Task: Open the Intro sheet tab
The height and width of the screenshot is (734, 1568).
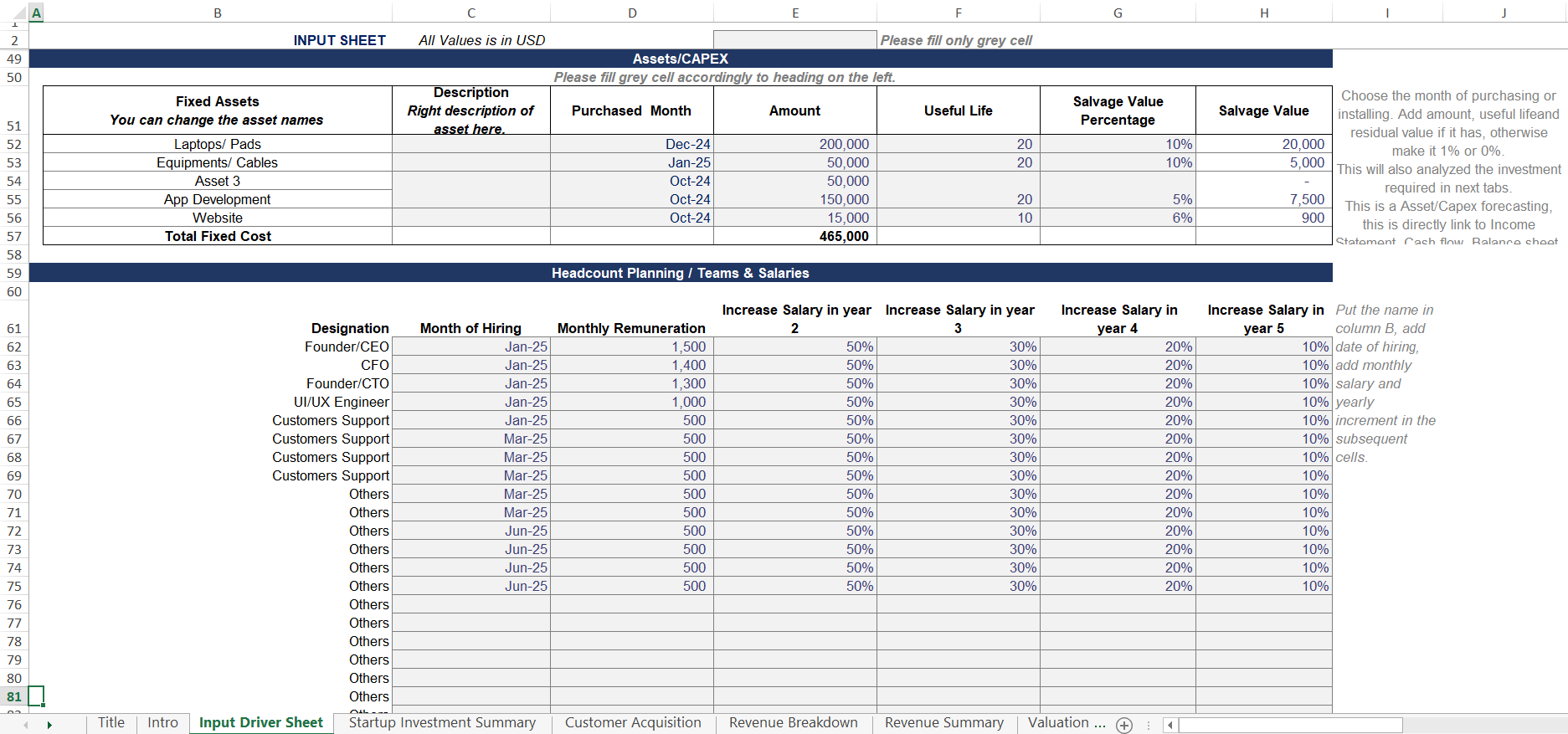Action: point(163,723)
